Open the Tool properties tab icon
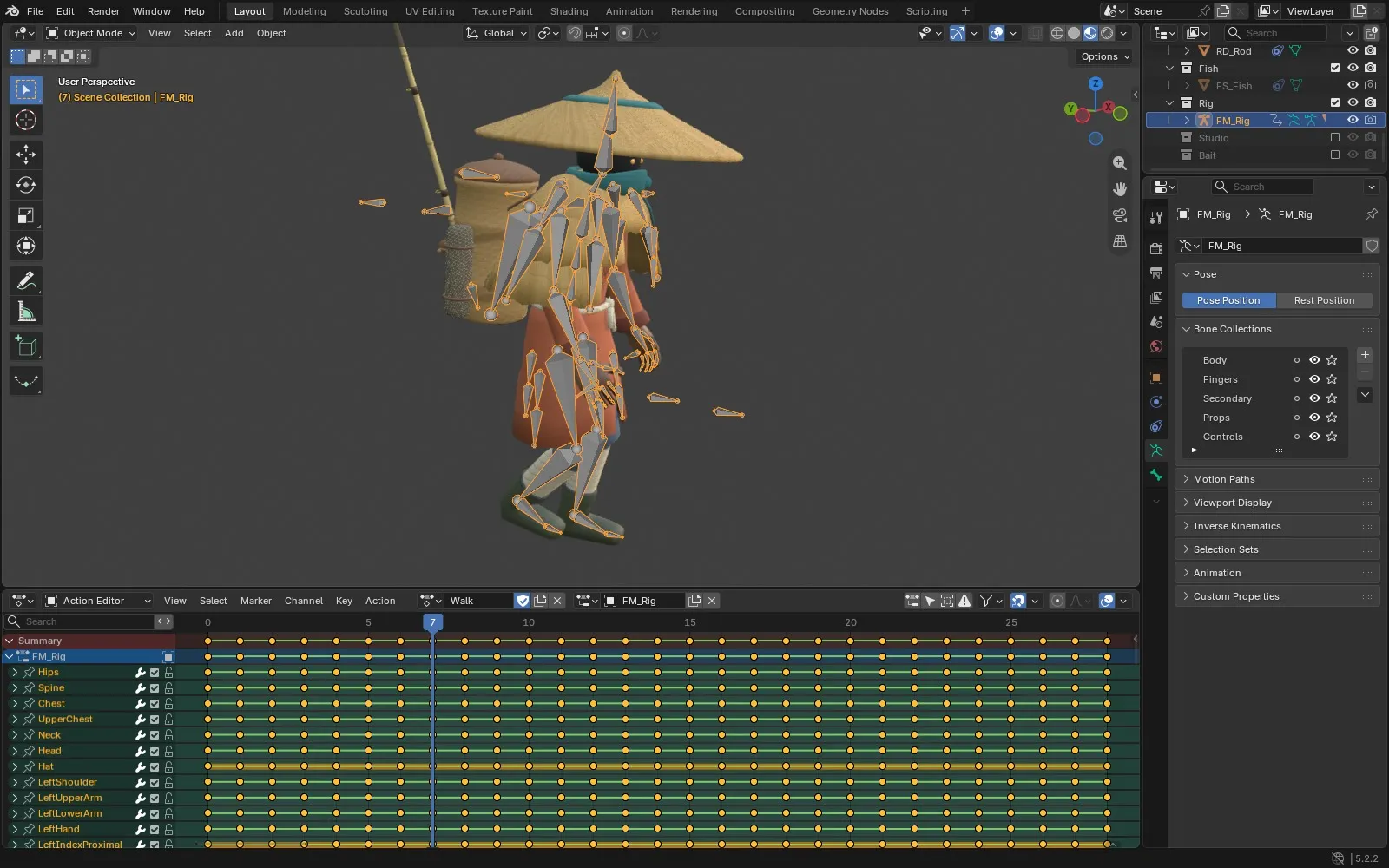 click(1156, 218)
